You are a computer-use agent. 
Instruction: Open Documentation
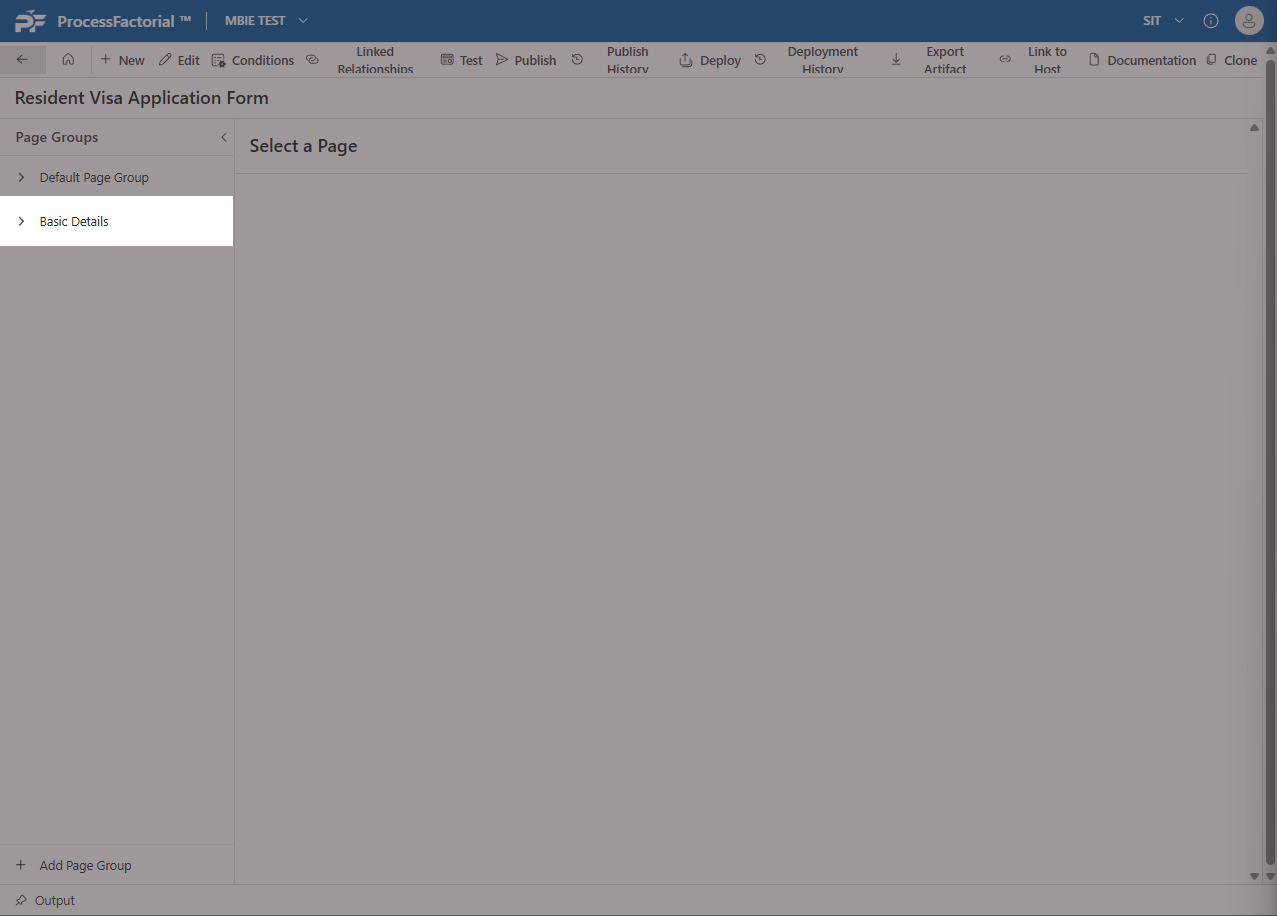pyautogui.click(x=1142, y=60)
